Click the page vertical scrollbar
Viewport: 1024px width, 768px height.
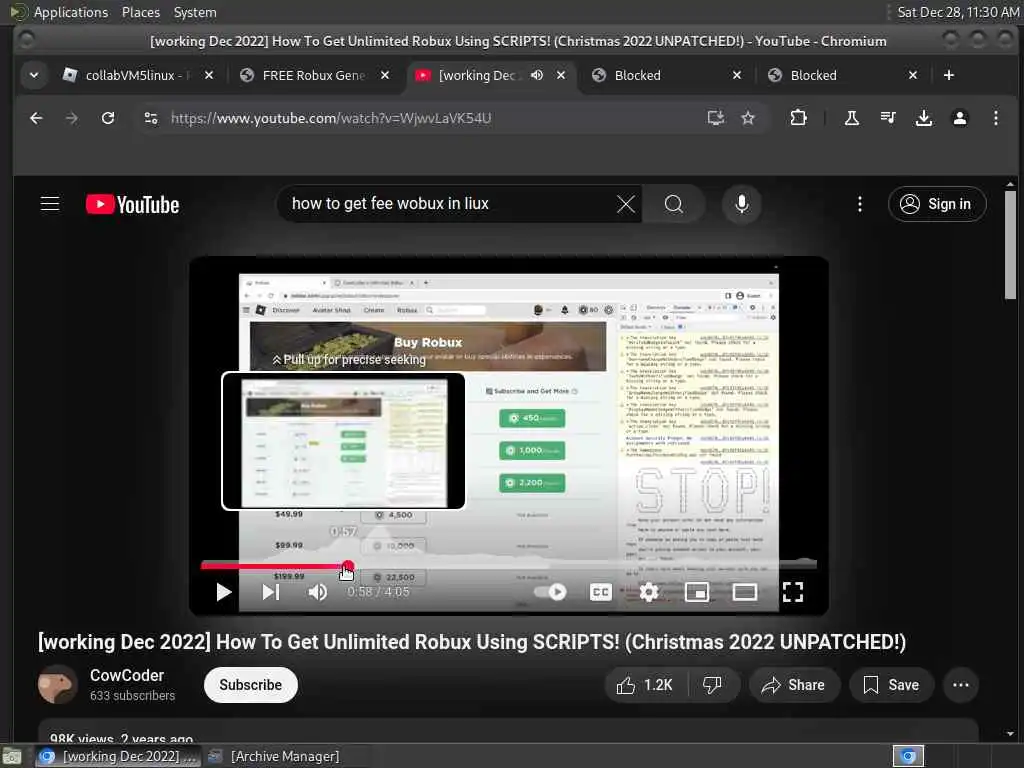click(x=1010, y=245)
